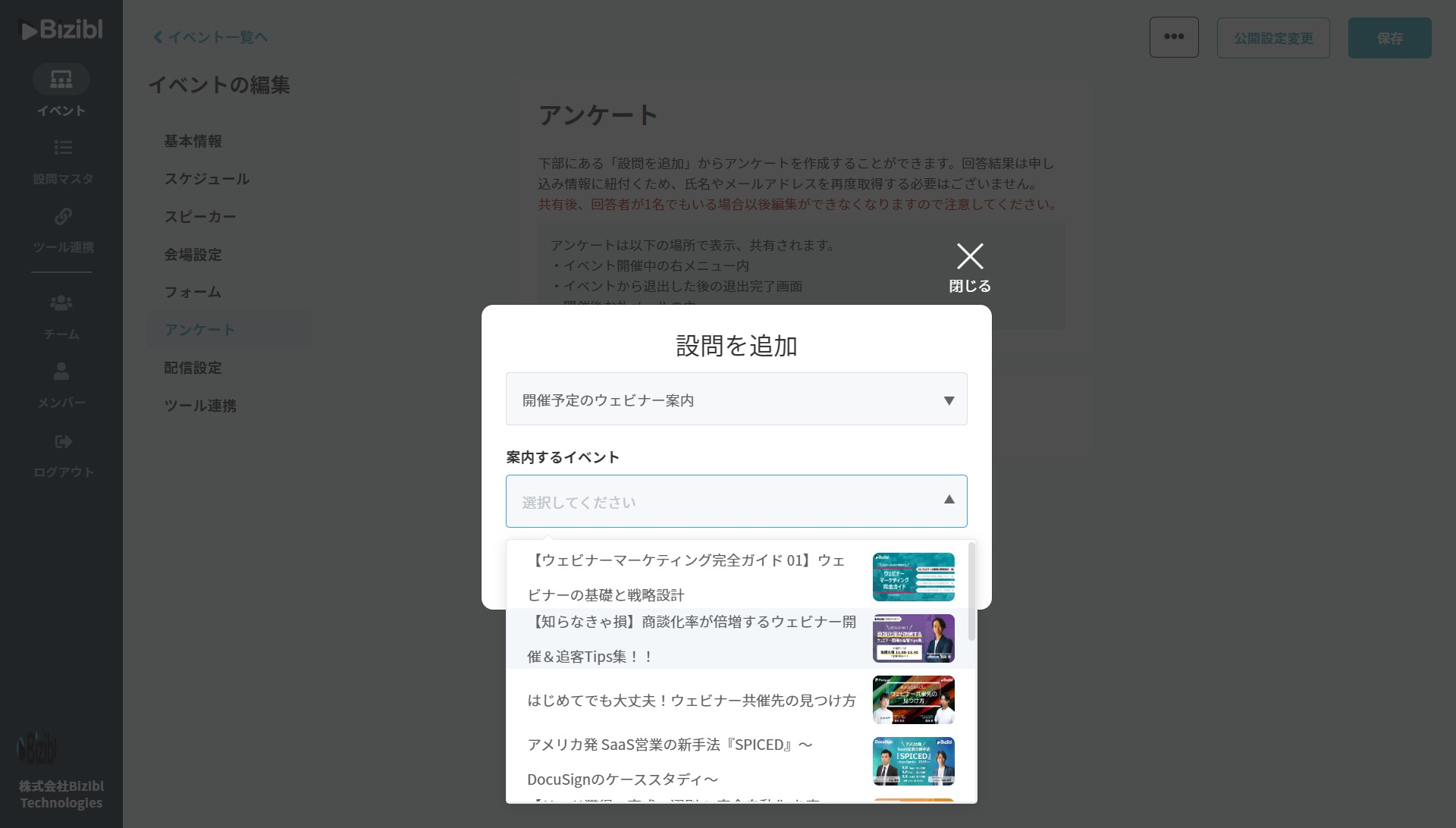The image size is (1456, 828).
Task: Go to 配信設定 section
Action: (193, 368)
